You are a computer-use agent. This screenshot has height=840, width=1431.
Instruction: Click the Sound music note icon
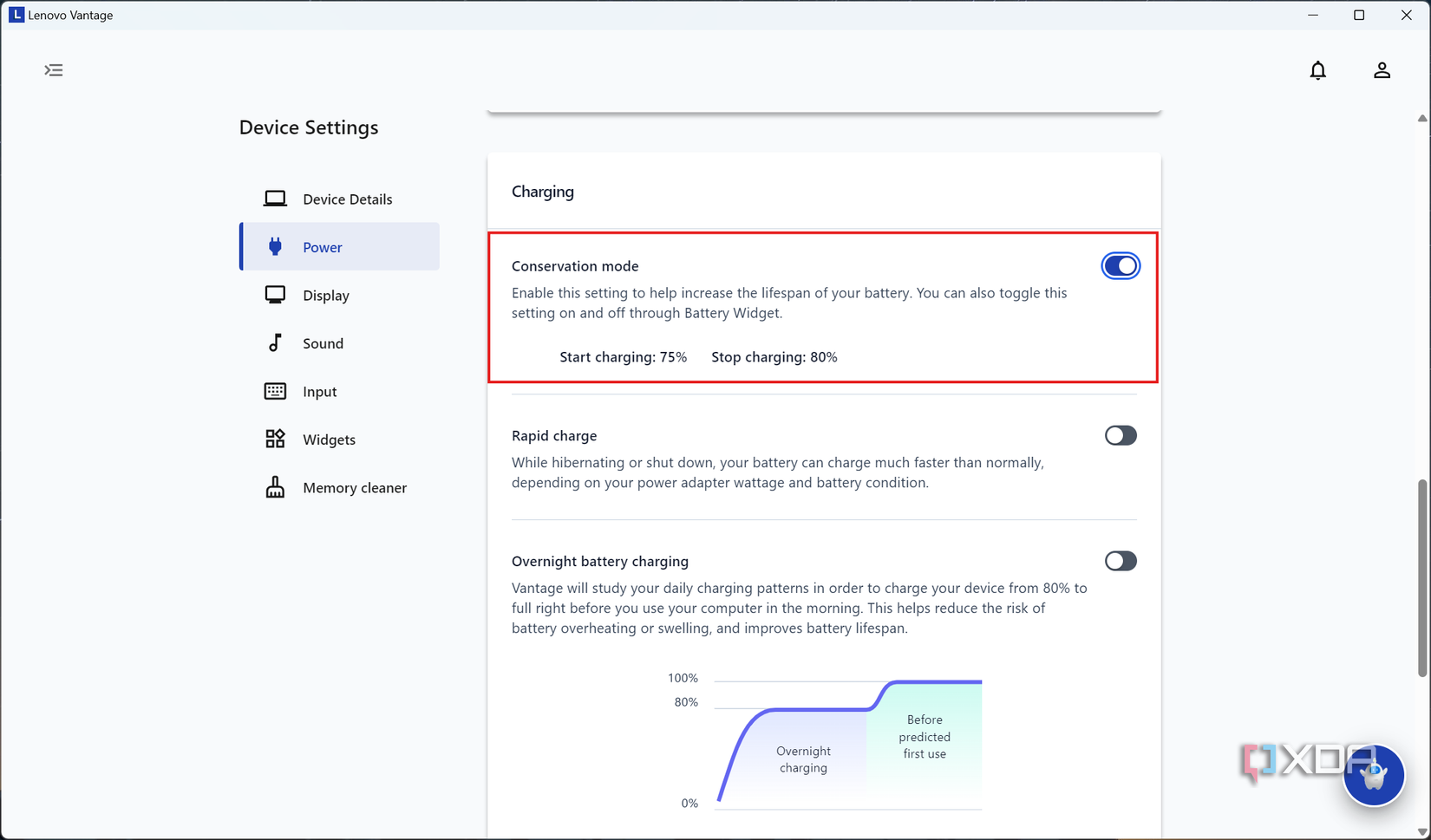pyautogui.click(x=274, y=342)
